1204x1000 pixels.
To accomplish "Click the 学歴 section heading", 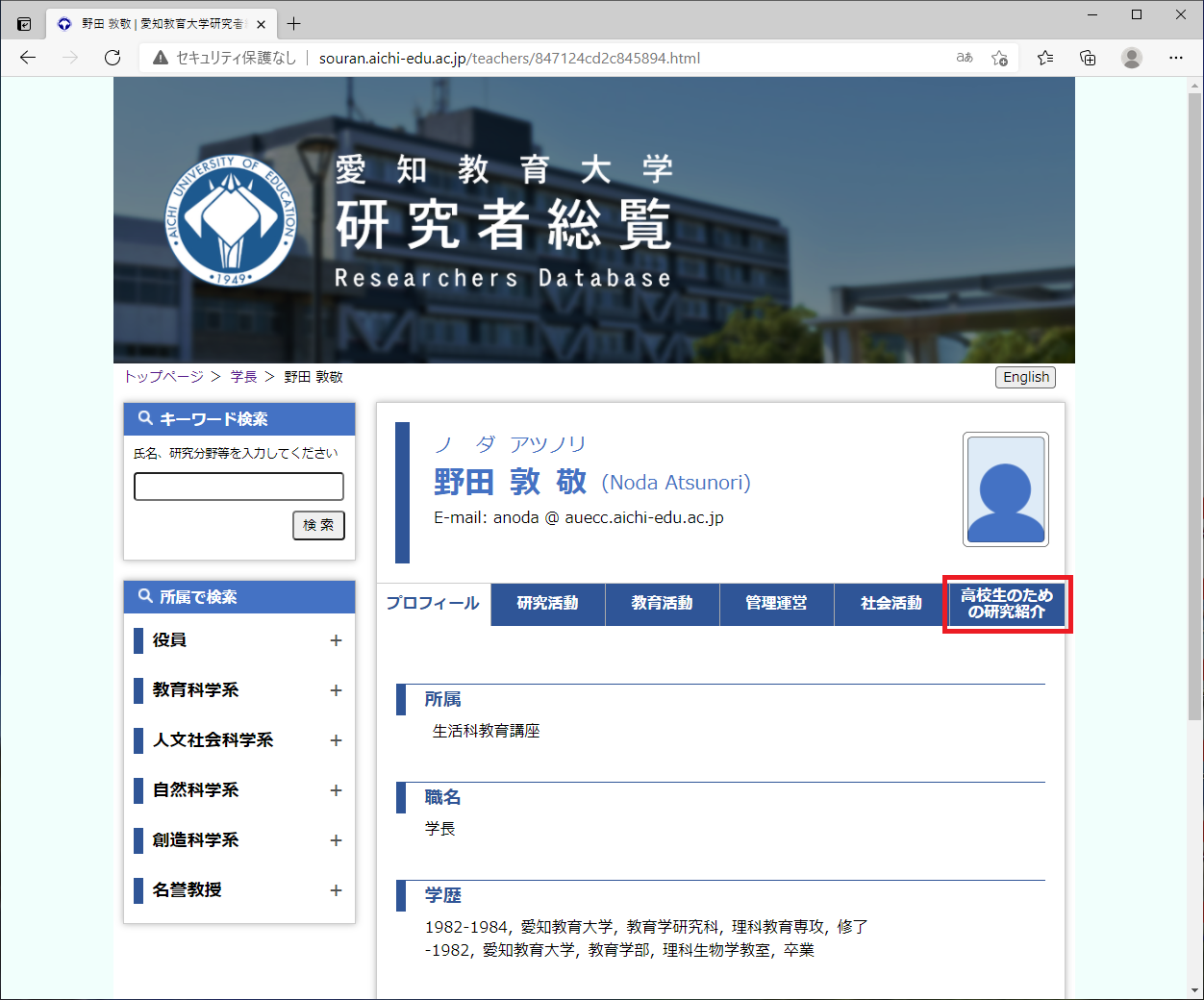I will 443,896.
